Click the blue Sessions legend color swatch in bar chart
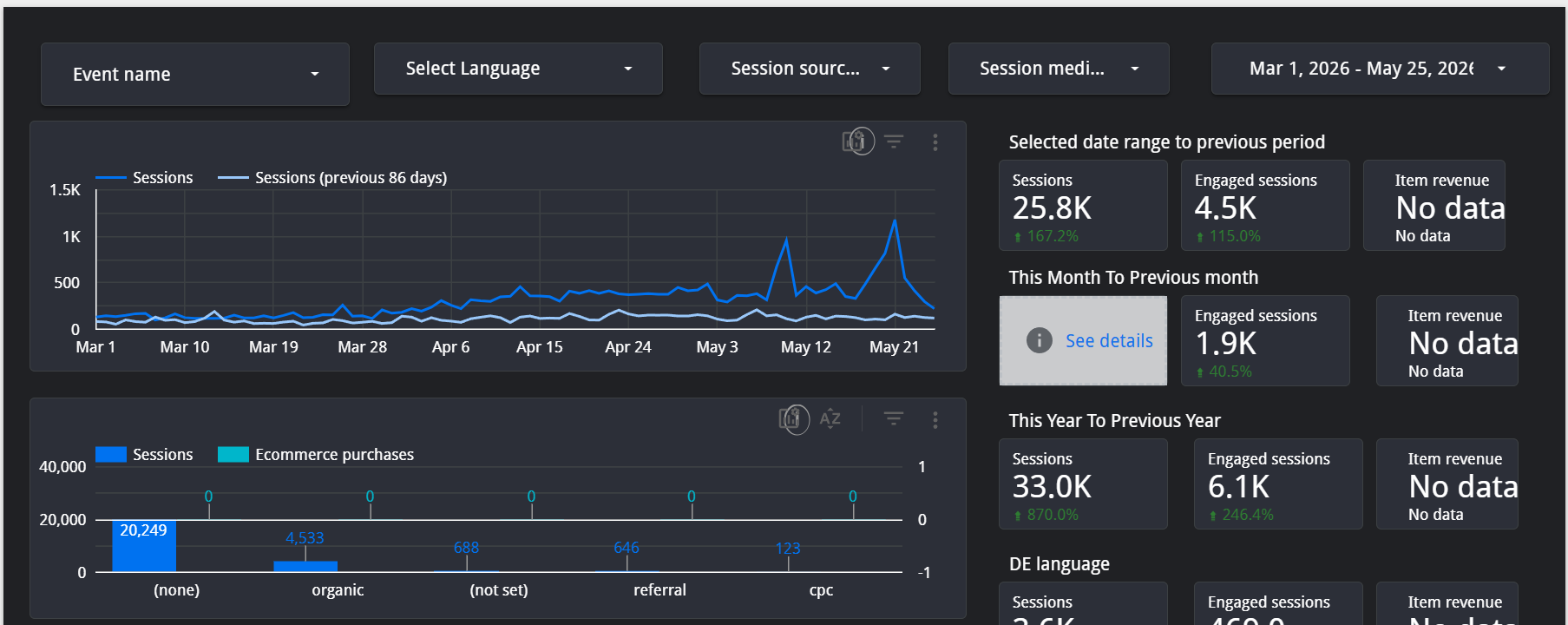The image size is (1568, 625). click(x=111, y=454)
